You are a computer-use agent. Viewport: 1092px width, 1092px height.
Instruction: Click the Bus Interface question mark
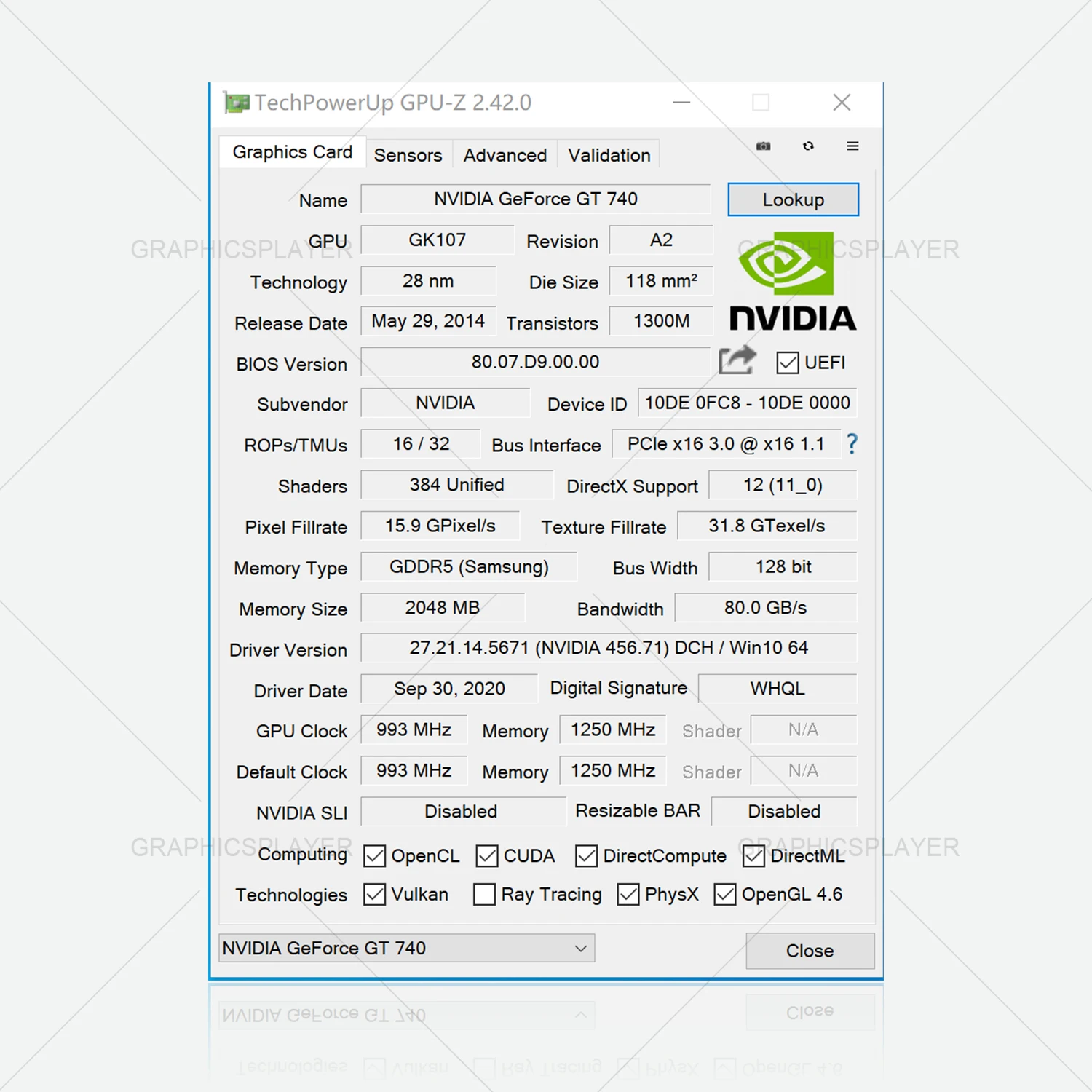pyautogui.click(x=852, y=444)
